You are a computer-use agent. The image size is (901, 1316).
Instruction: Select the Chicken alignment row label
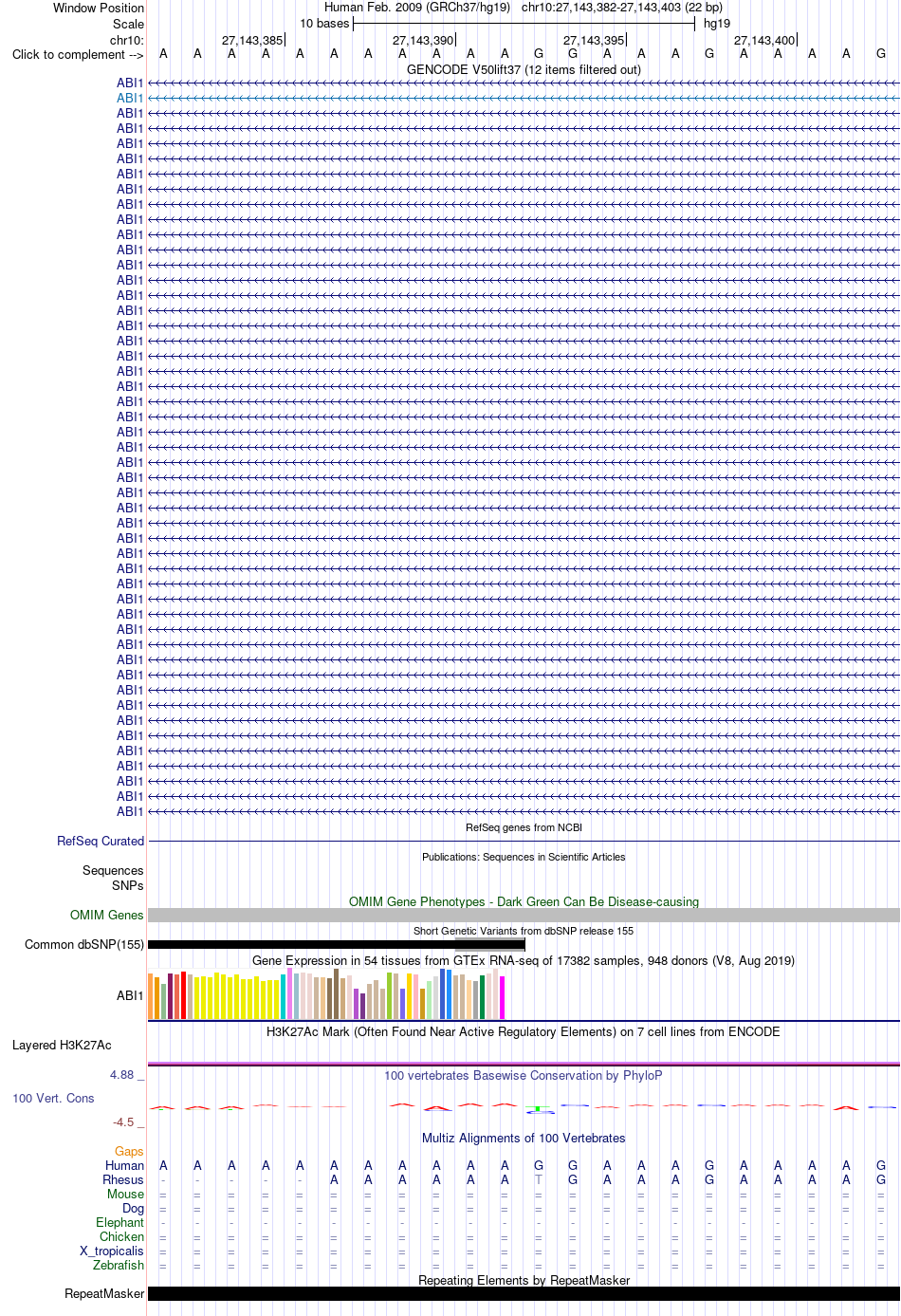(121, 1237)
